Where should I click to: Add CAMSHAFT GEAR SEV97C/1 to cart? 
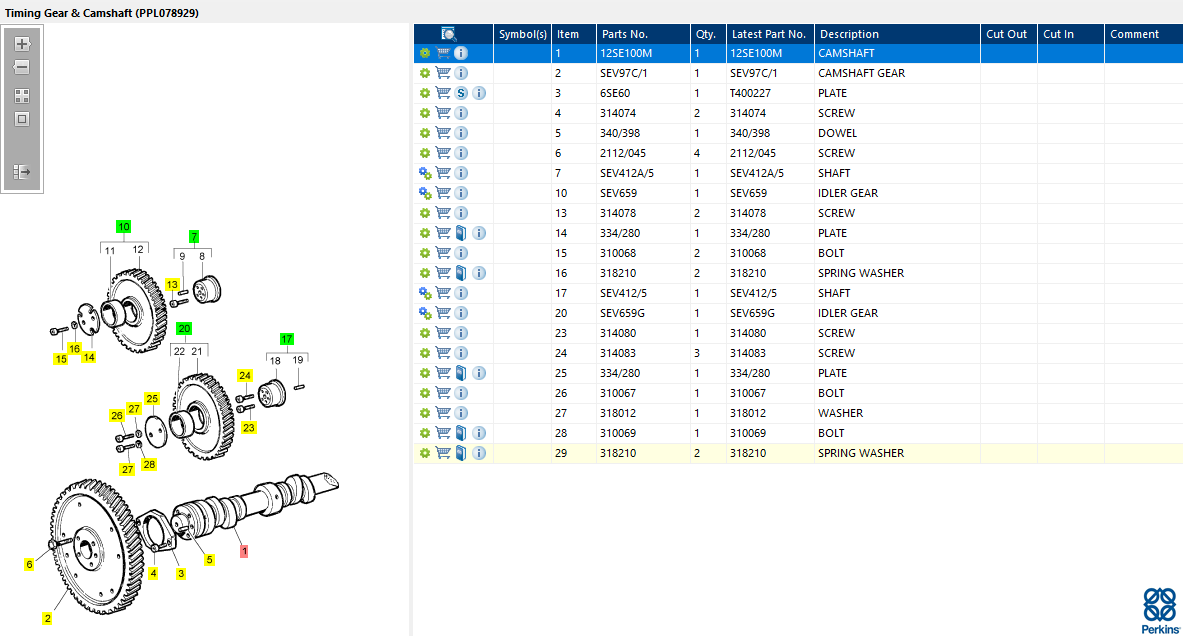click(443, 73)
